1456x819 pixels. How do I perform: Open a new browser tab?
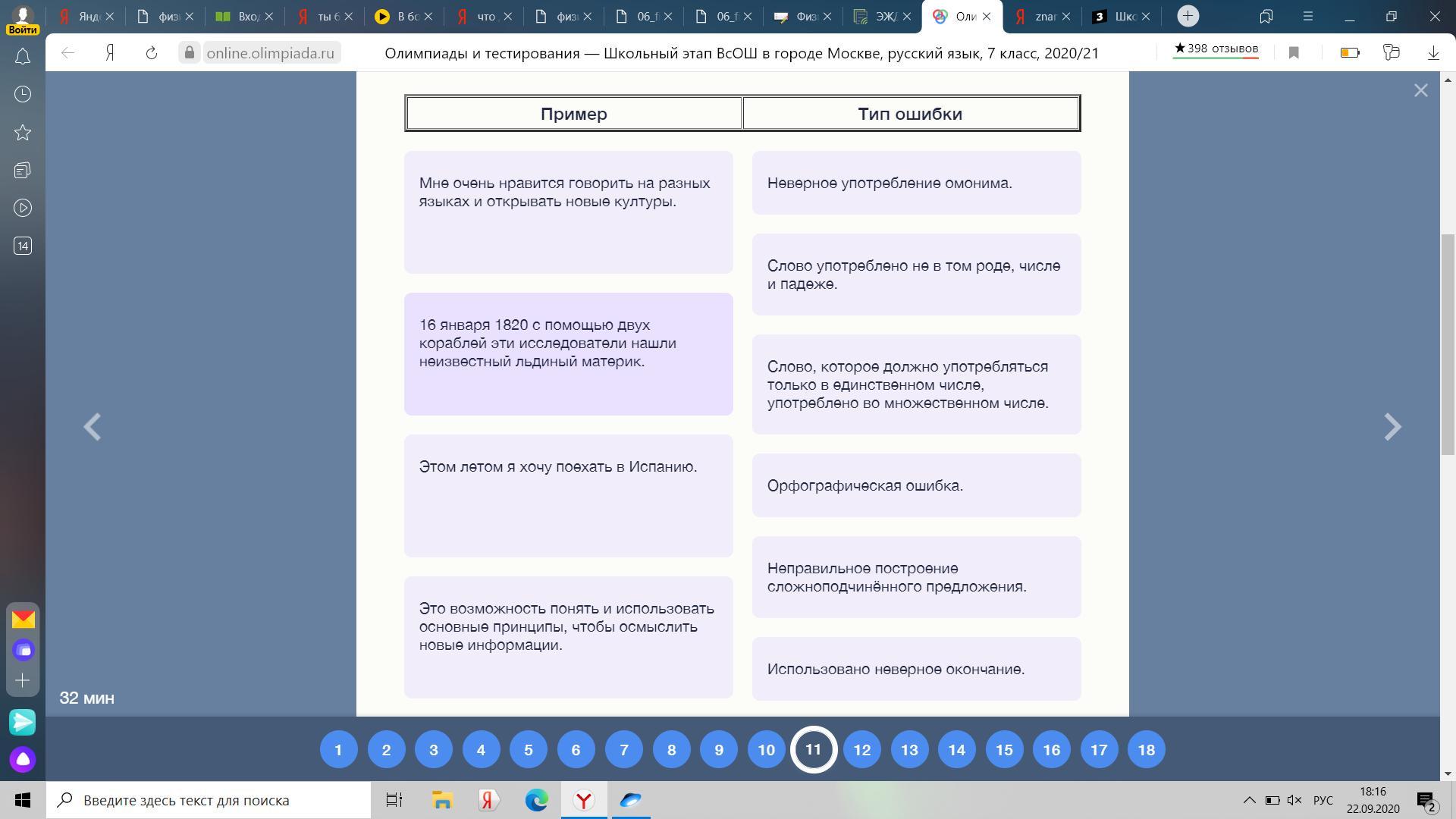[x=1188, y=16]
